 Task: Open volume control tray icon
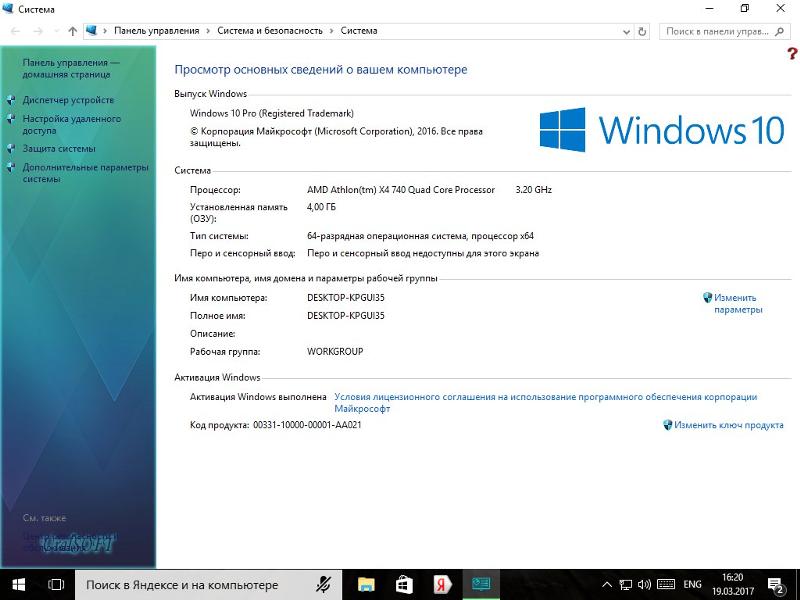click(644, 585)
